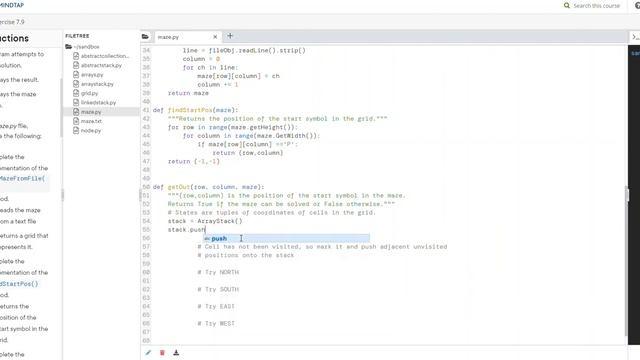Click file icon next to maze.txt
640x360 pixels.
pyautogui.click(x=76, y=121)
